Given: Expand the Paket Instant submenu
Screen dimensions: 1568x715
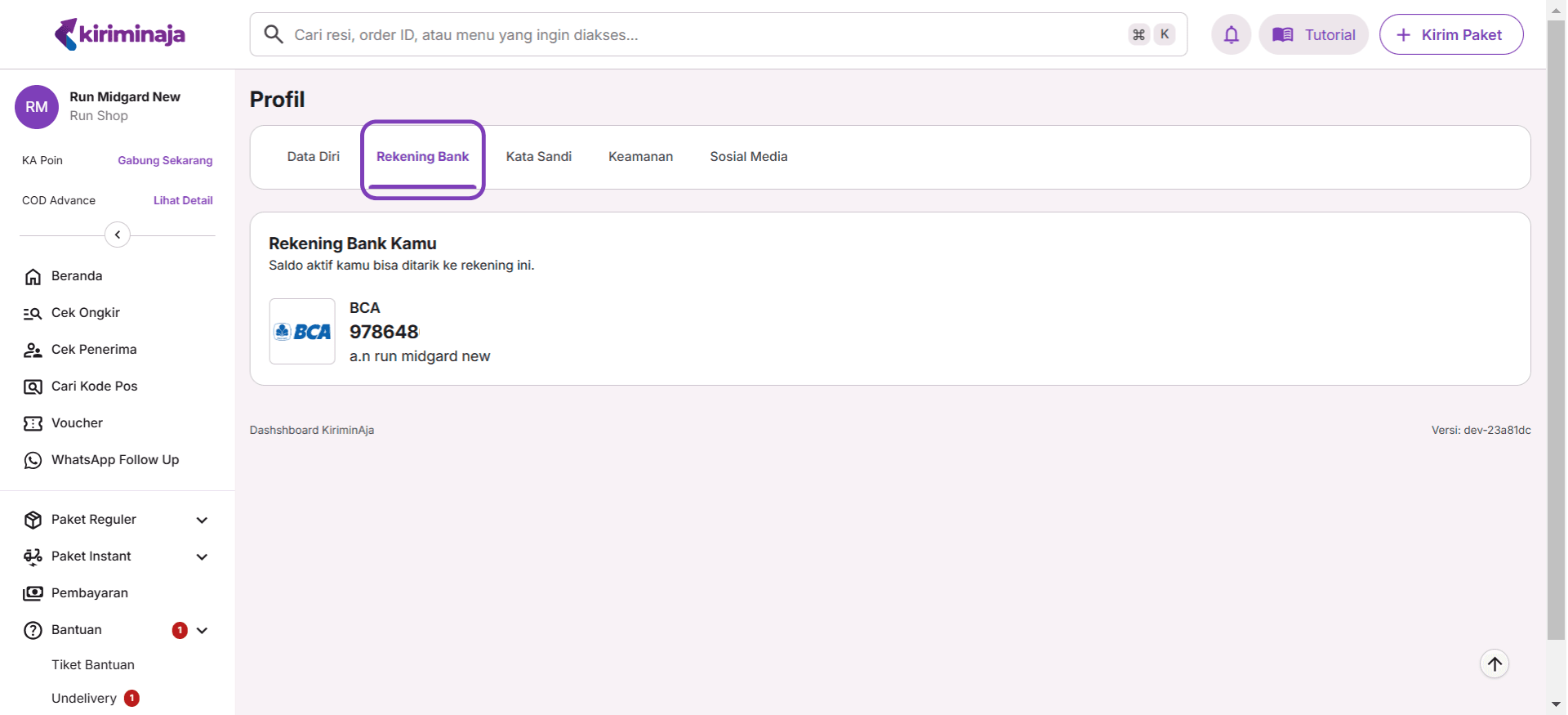Looking at the screenshot, I should click(x=202, y=556).
